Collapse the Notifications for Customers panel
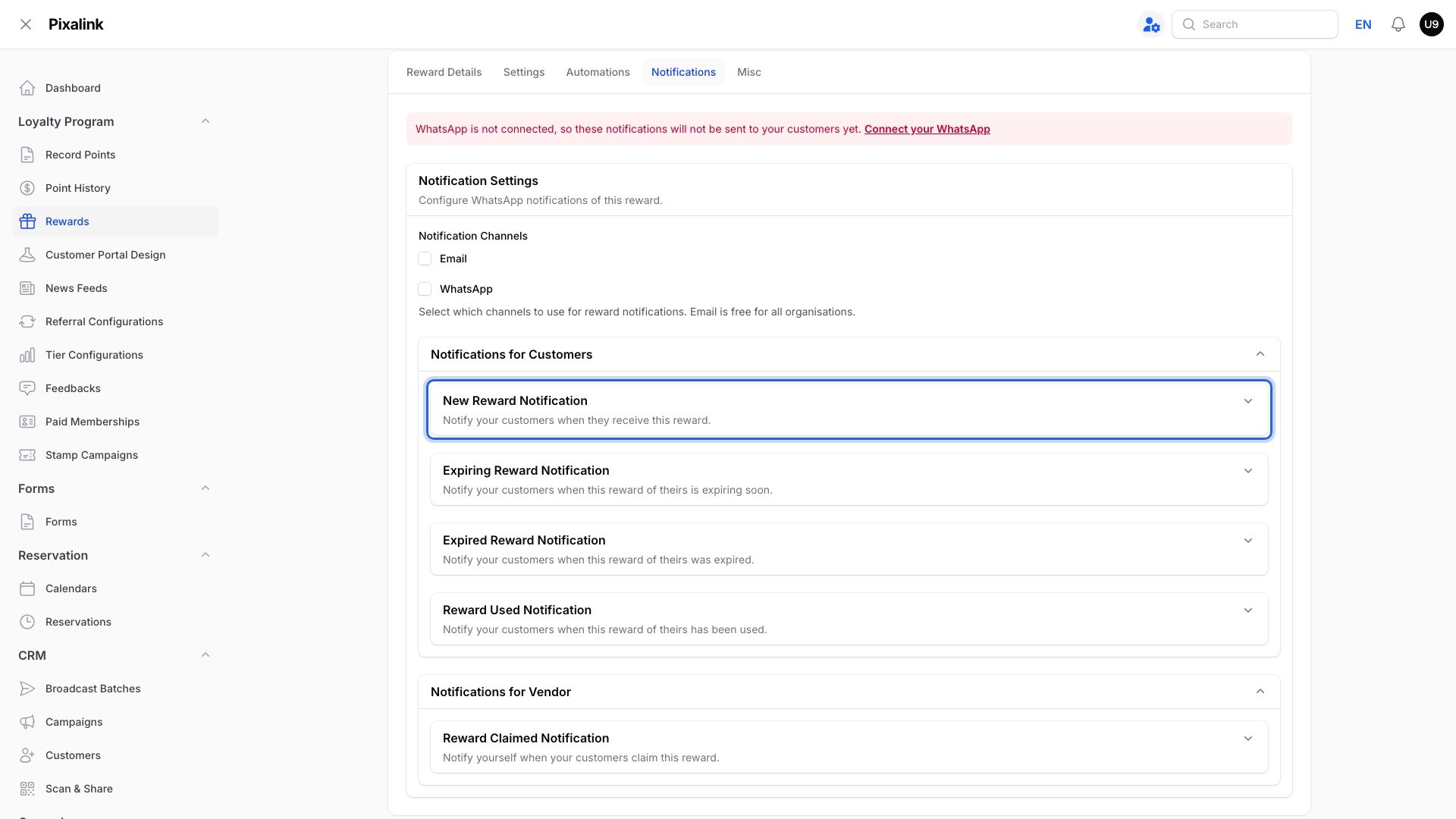Screen dimensions: 1456x819 pyautogui.click(x=1260, y=354)
